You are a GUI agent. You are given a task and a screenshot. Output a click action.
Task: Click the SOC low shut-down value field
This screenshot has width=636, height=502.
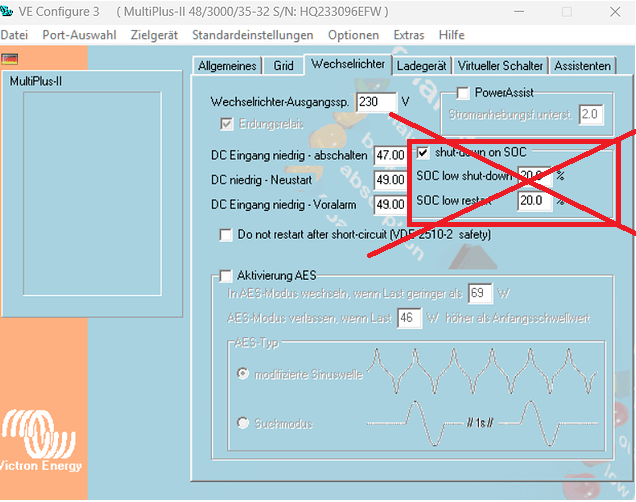point(534,176)
